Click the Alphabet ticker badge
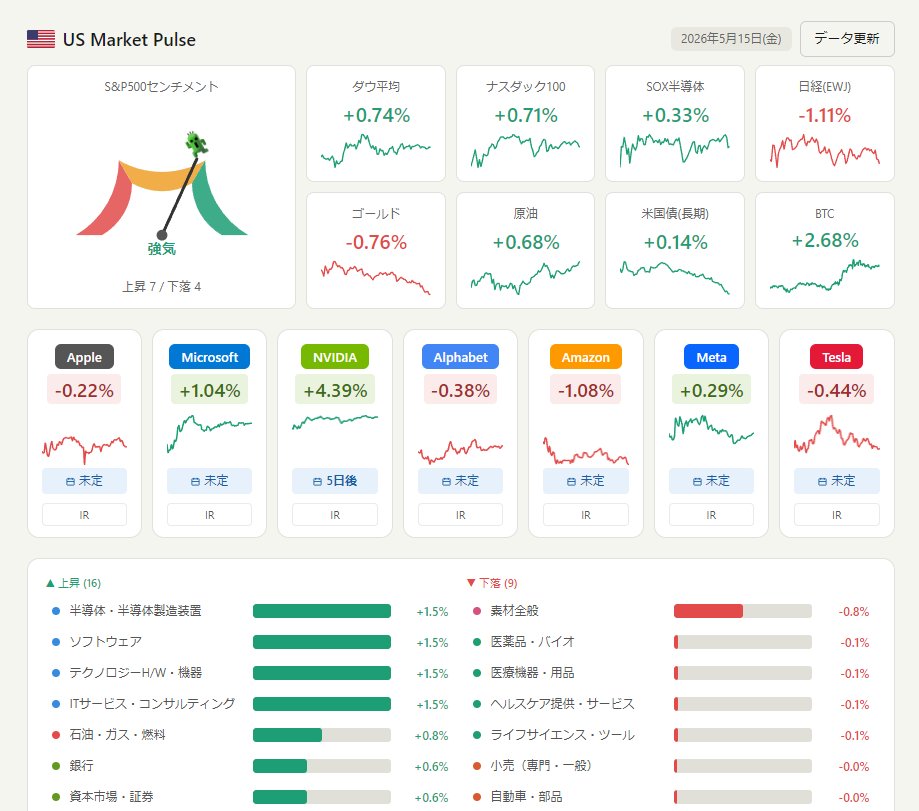 [x=460, y=357]
